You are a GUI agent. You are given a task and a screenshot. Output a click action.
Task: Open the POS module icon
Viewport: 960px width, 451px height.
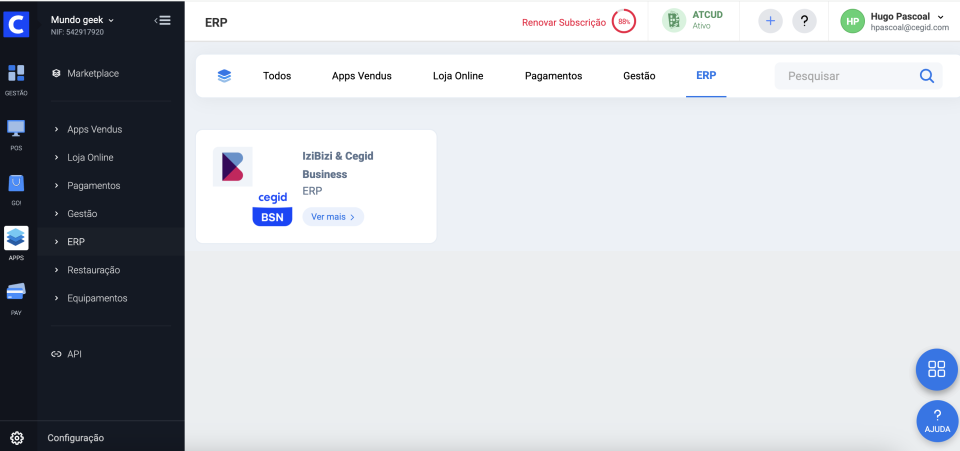(16, 129)
